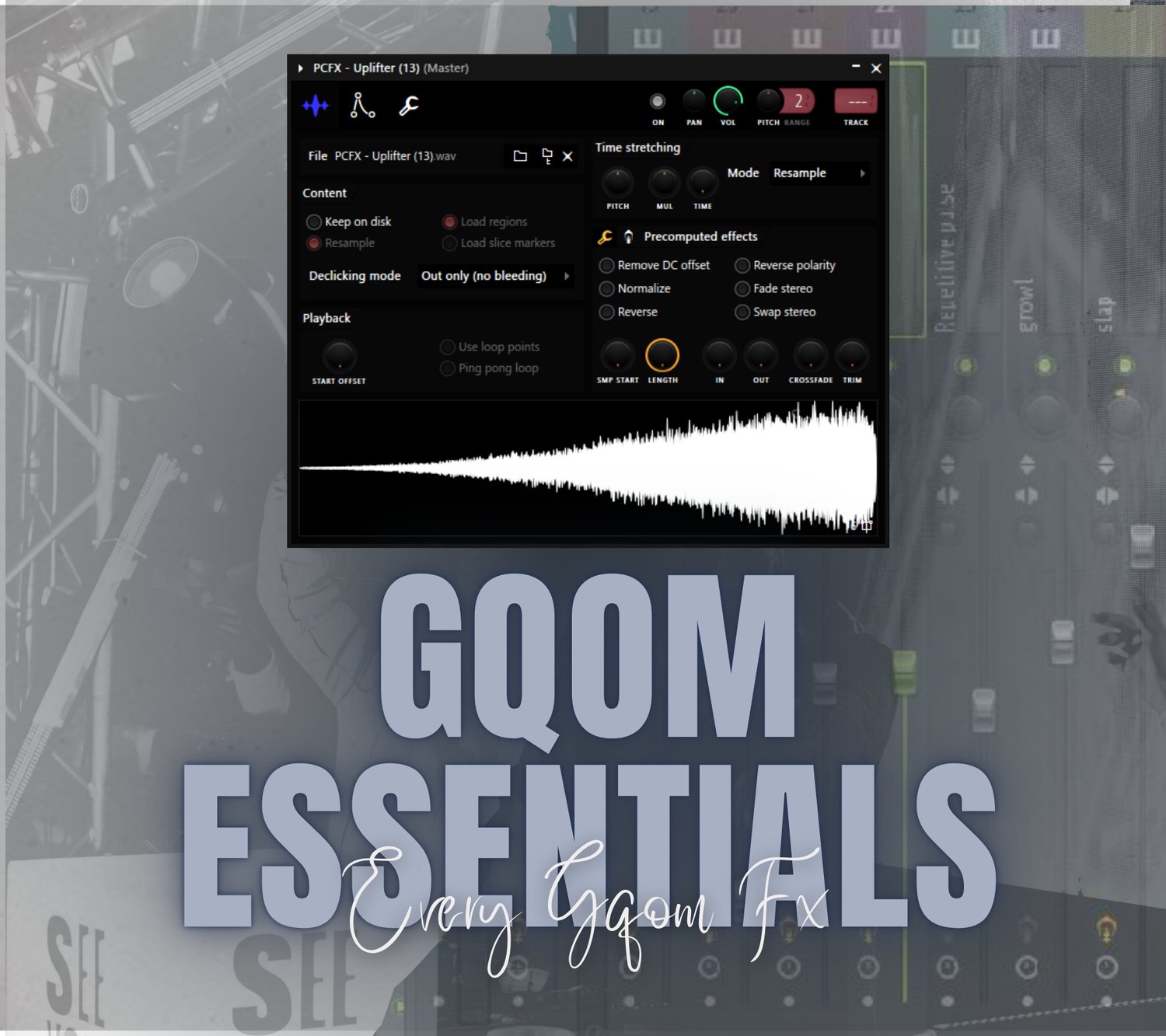Viewport: 1166px width, 1036px height.
Task: Click the channel PITCH knob beside RANGE
Action: point(768,101)
